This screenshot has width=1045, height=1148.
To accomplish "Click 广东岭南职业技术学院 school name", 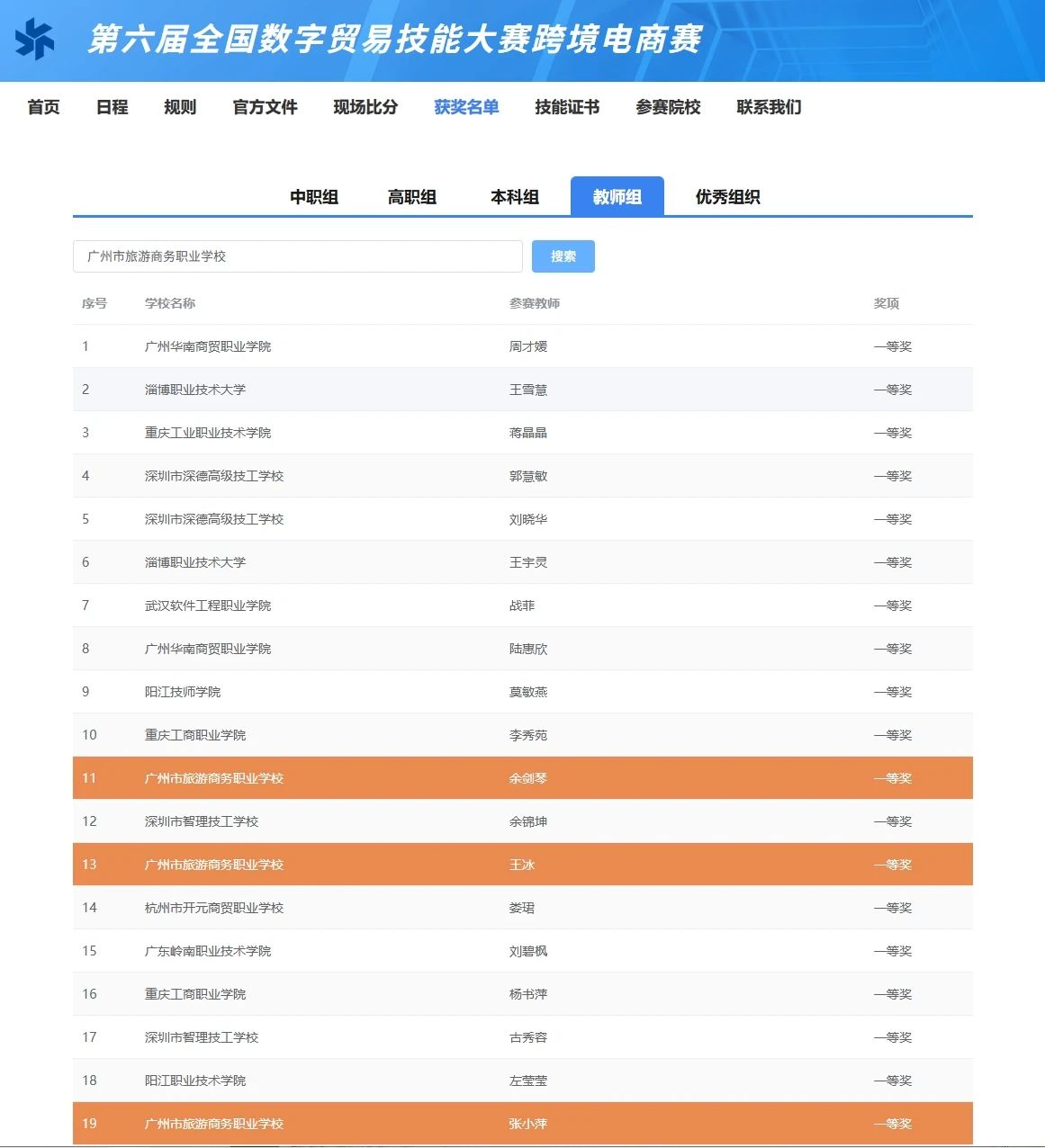I will [208, 951].
